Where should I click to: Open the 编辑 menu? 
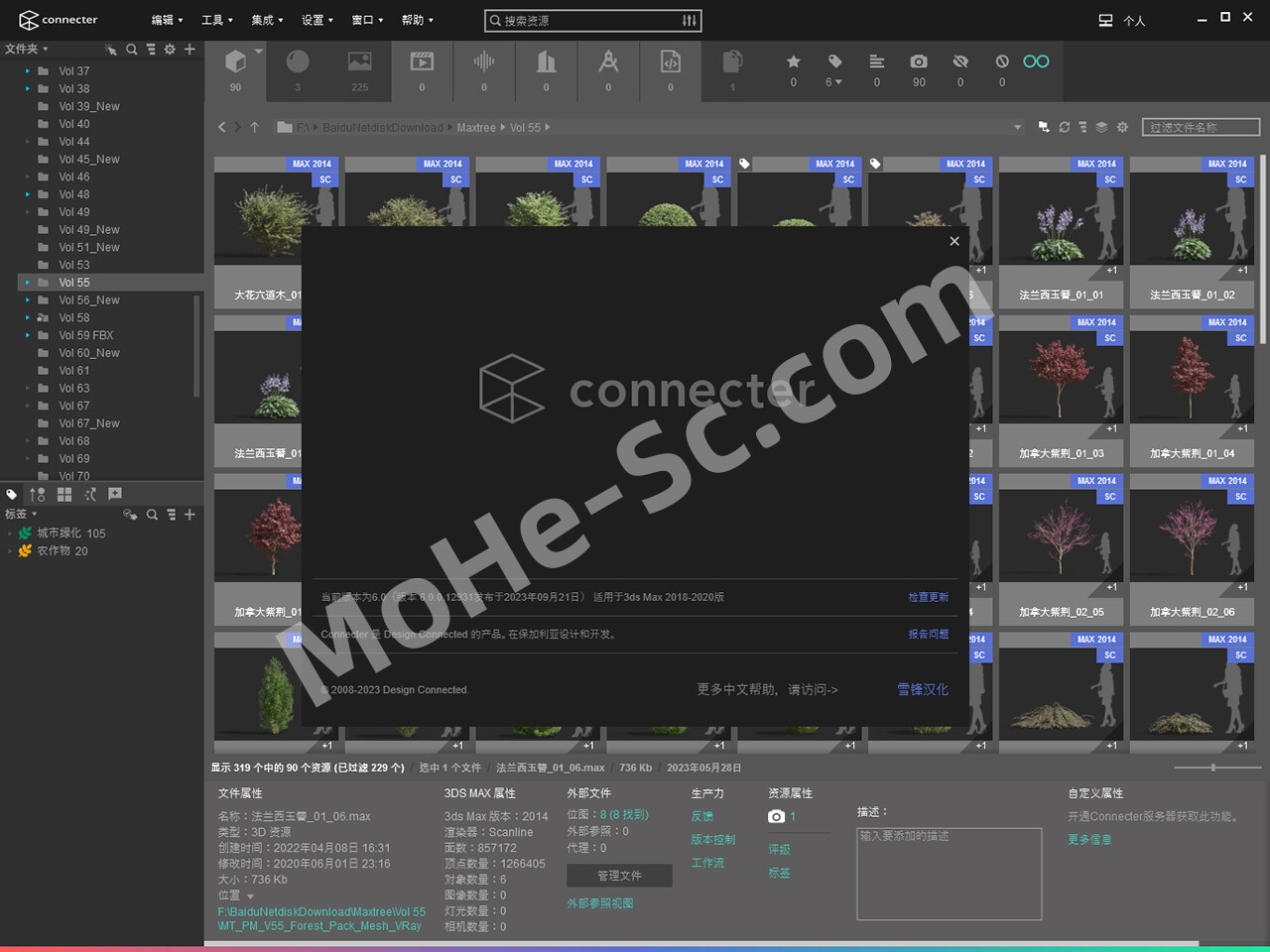(x=166, y=20)
